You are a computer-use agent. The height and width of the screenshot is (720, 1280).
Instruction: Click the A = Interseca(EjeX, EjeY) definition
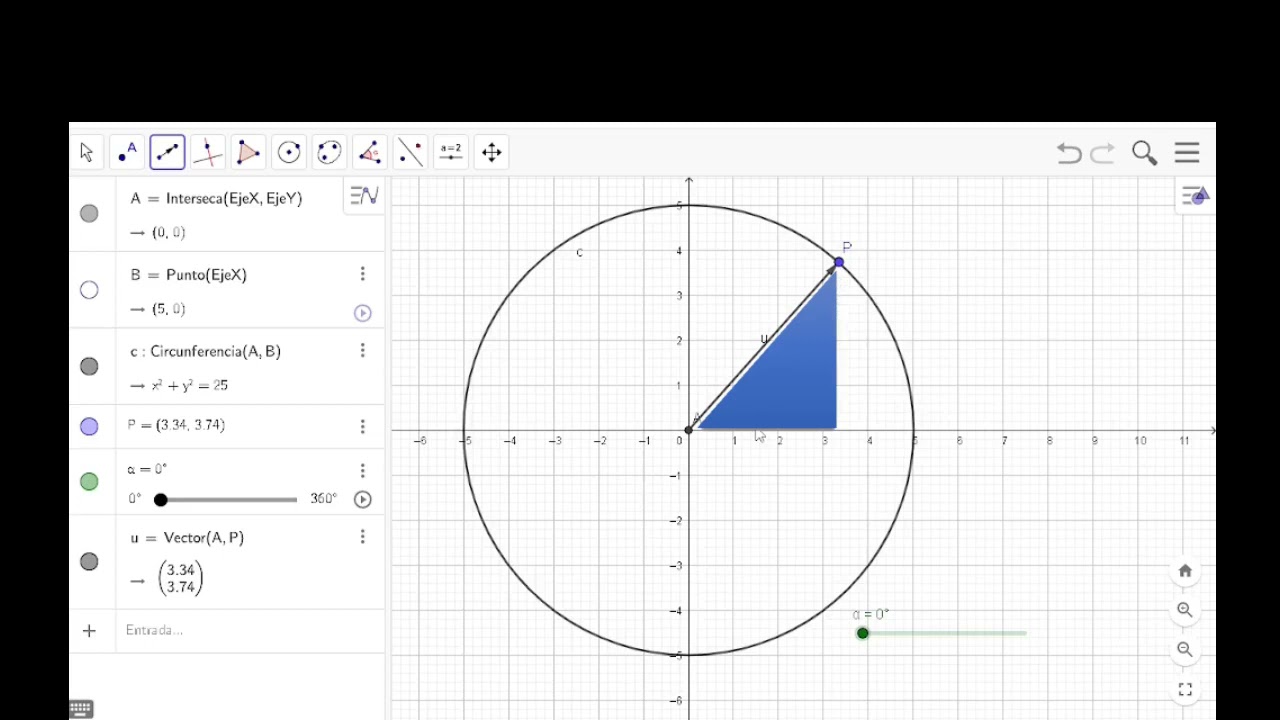(216, 198)
